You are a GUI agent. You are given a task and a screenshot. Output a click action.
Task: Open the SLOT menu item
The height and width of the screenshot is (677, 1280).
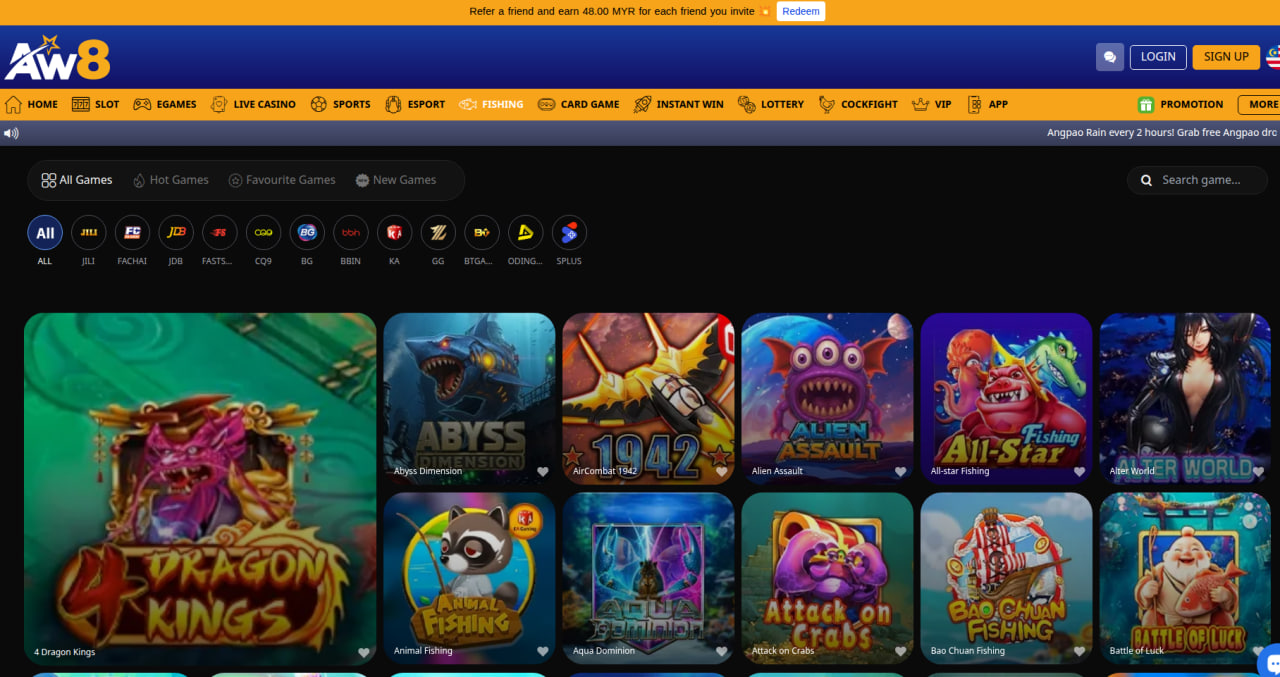point(95,104)
